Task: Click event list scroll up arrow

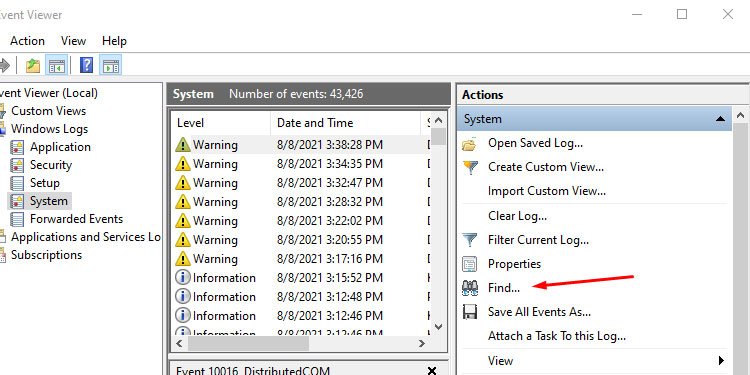Action: point(439,121)
